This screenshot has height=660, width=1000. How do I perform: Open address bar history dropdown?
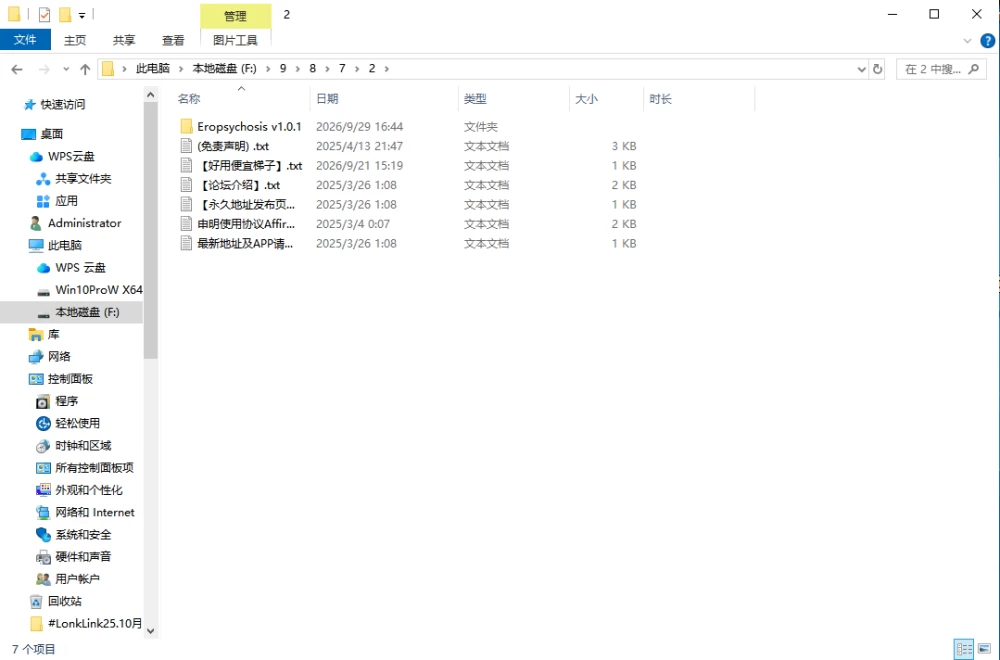pyautogui.click(x=861, y=69)
